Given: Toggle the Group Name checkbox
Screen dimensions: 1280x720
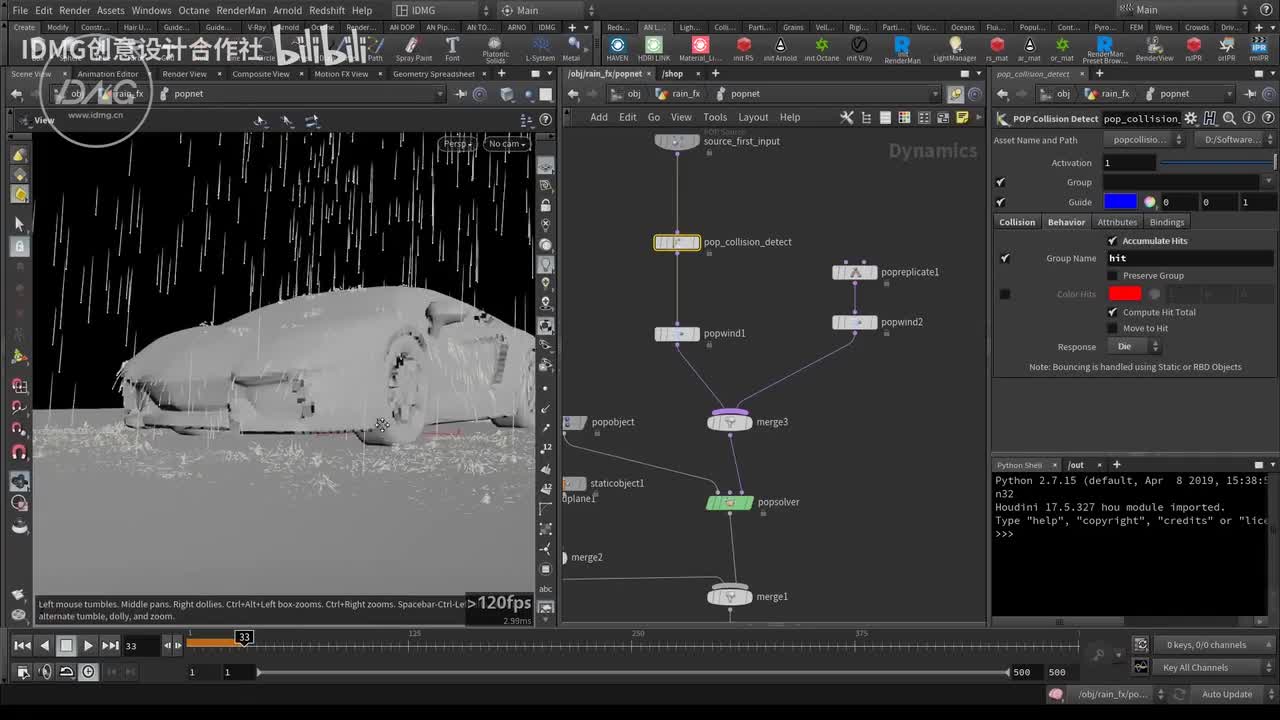Looking at the screenshot, I should tap(1005, 258).
